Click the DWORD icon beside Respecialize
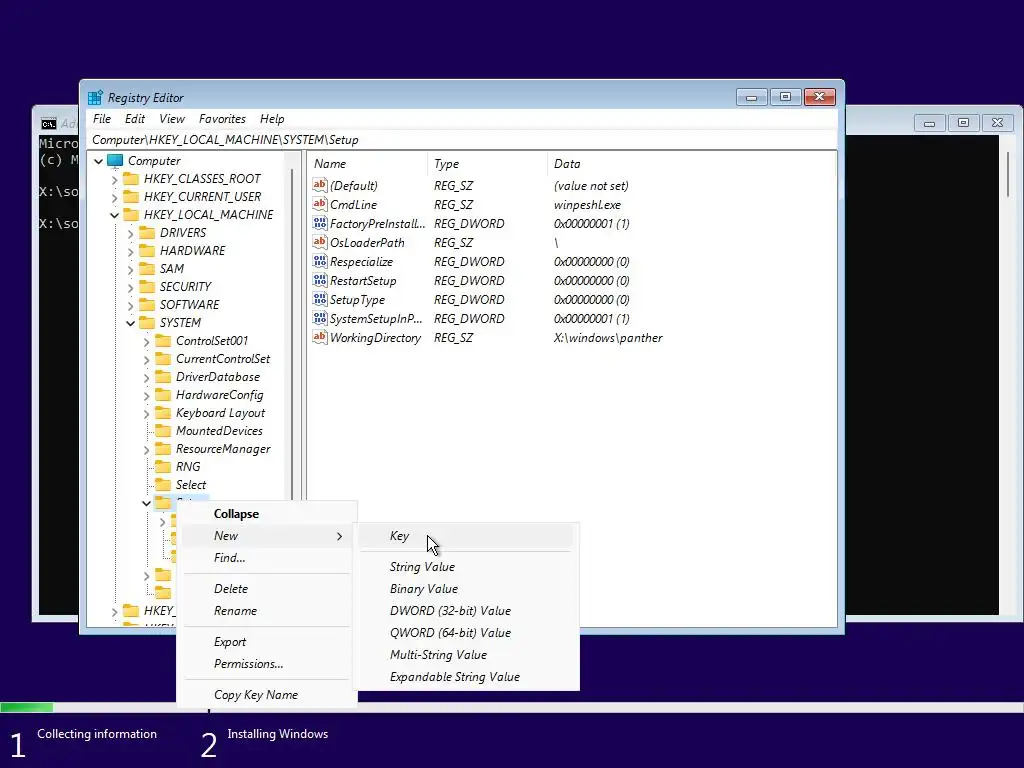 coord(319,261)
